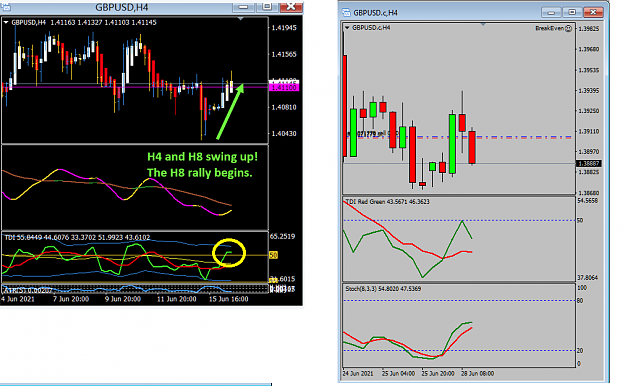Click the GBPUSD.c,H4 title bar text
625x386 pixels.
pyautogui.click(x=375, y=13)
